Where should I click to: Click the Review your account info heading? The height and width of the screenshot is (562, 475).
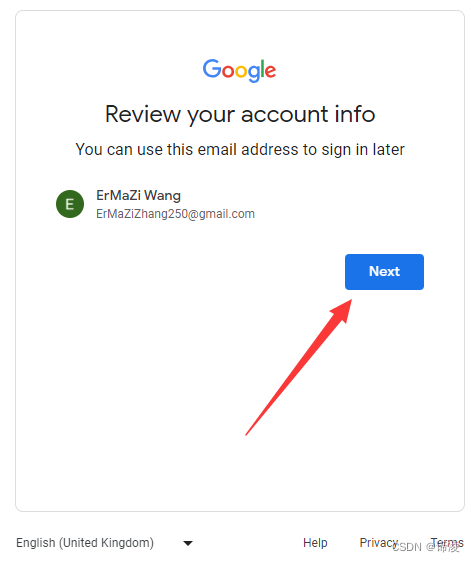coord(240,114)
